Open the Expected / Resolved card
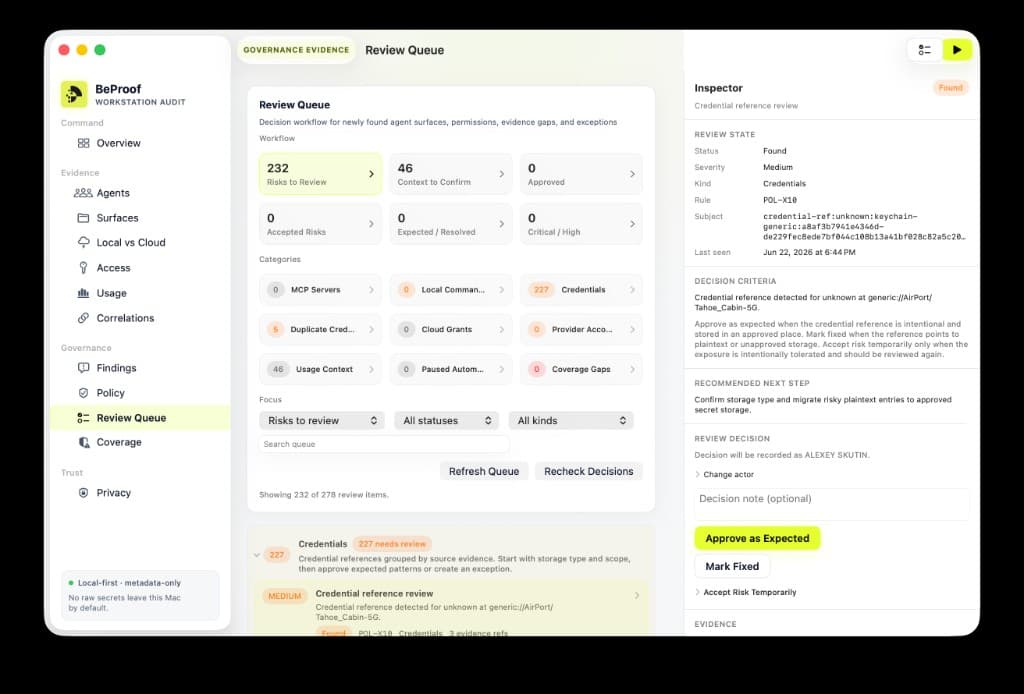The height and width of the screenshot is (694, 1024). [451, 224]
